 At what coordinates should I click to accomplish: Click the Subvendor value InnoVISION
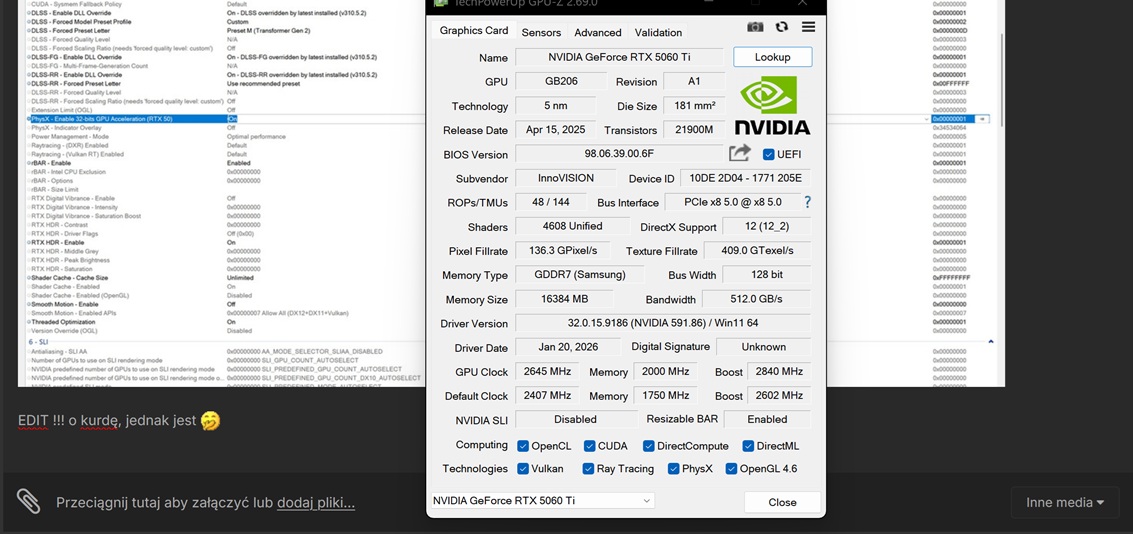(566, 178)
